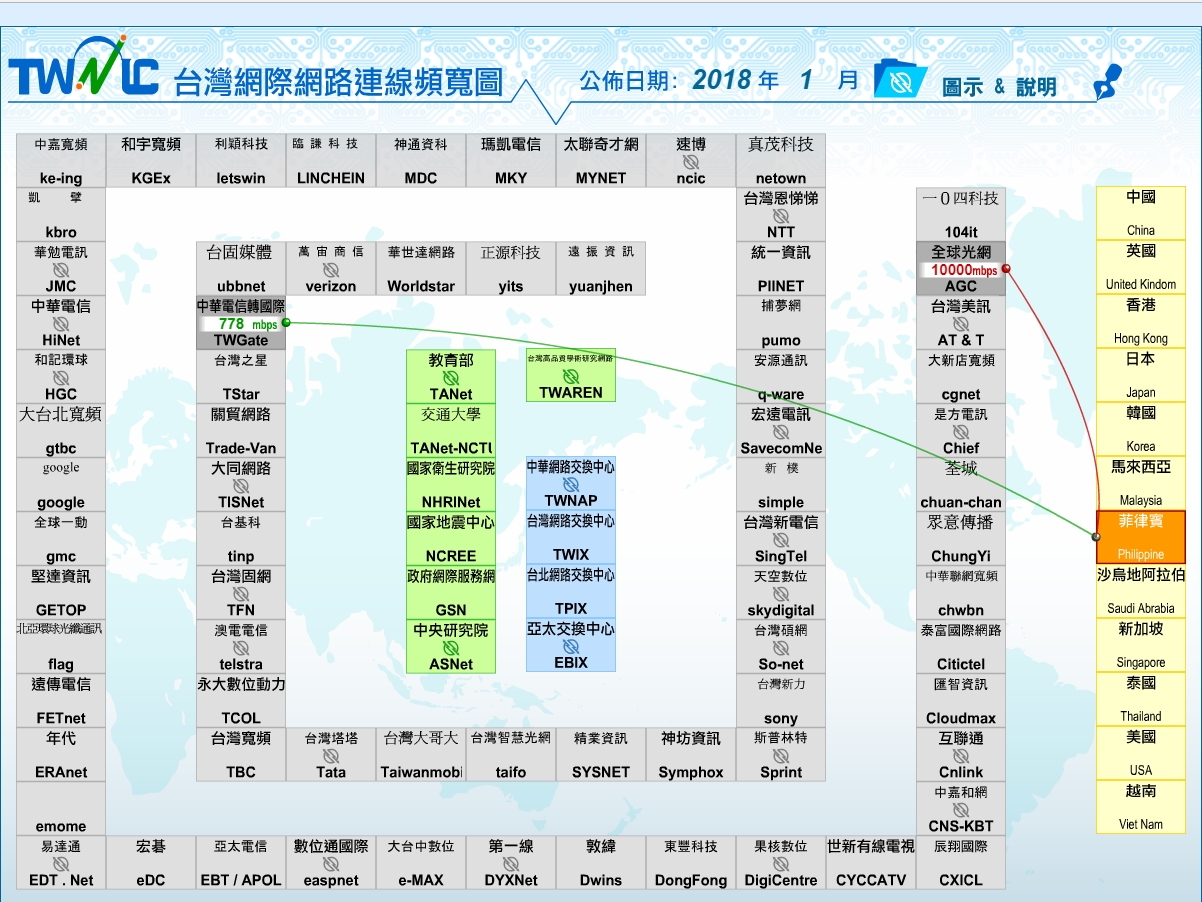Select the 英國 United Kindom country box
Viewport: 1202px width, 902px height.
[1141, 266]
